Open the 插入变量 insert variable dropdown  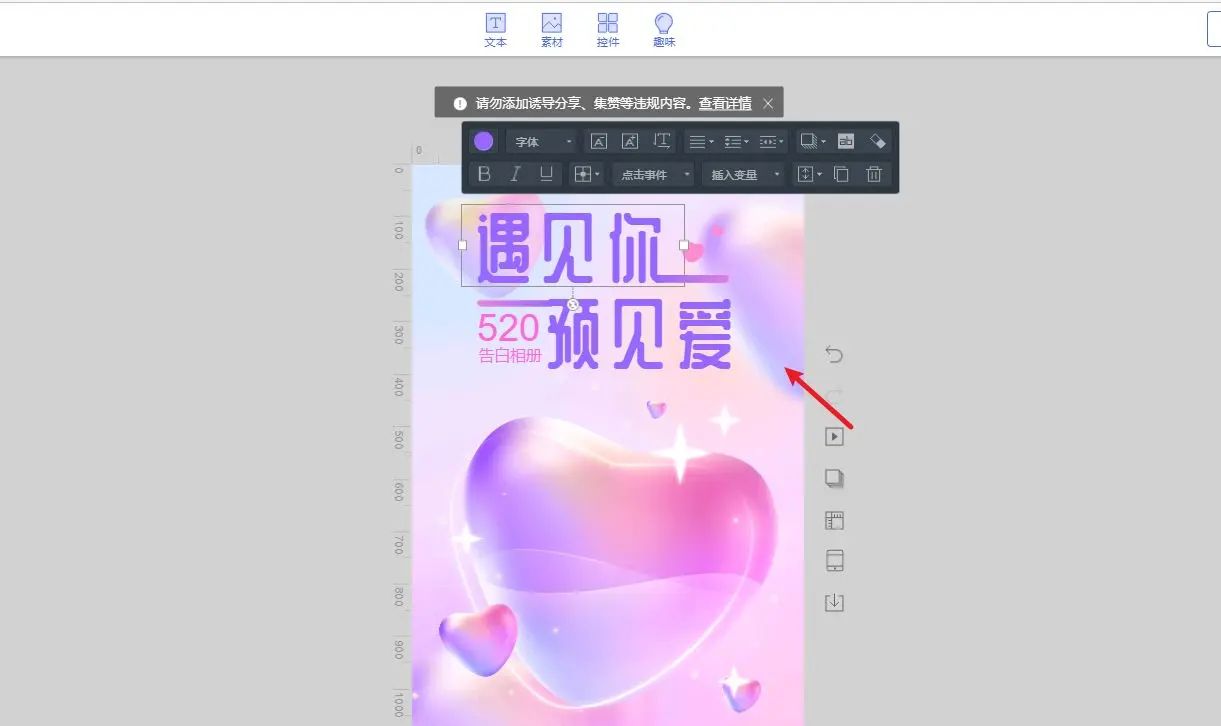point(744,174)
